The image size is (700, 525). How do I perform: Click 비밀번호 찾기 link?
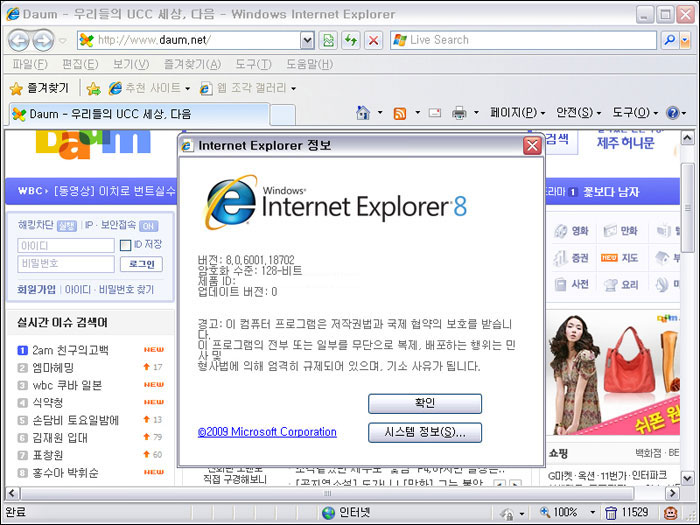click(126, 290)
